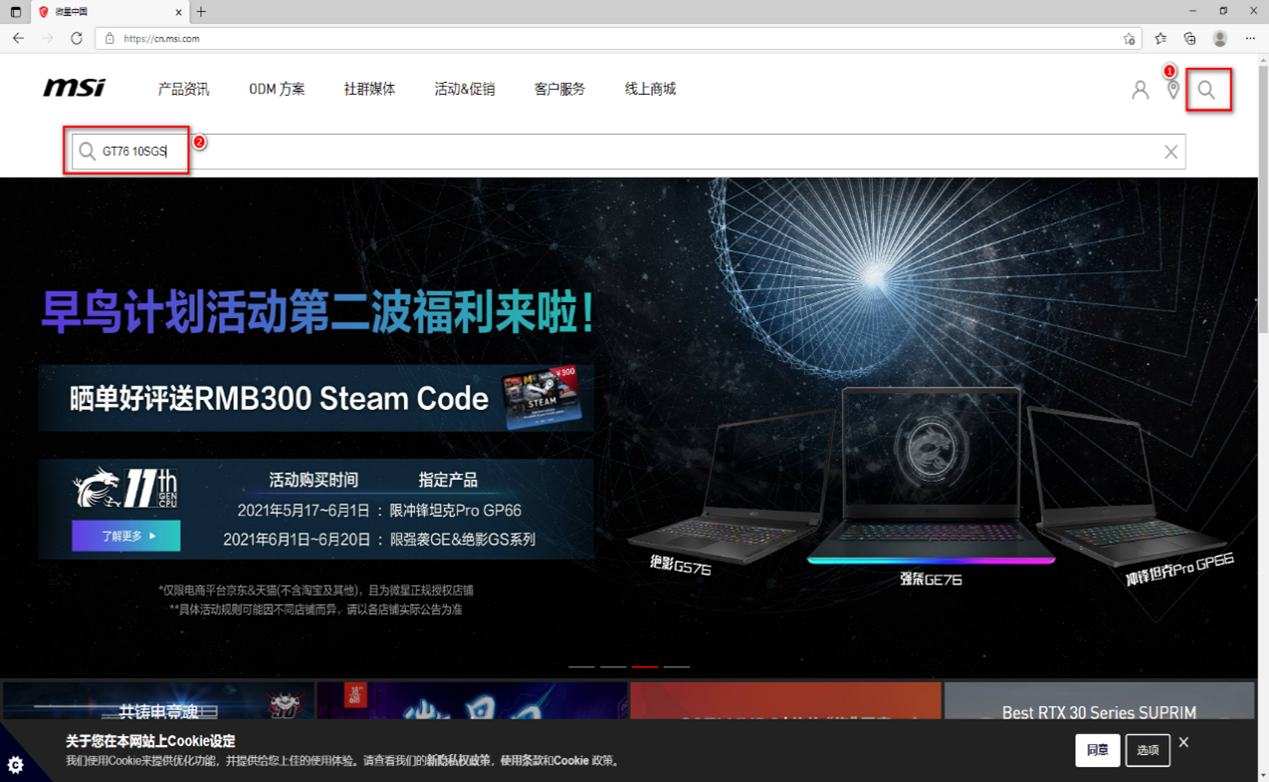This screenshot has width=1269, height=782.
Task: Go back to previous page
Action: [x=18, y=38]
